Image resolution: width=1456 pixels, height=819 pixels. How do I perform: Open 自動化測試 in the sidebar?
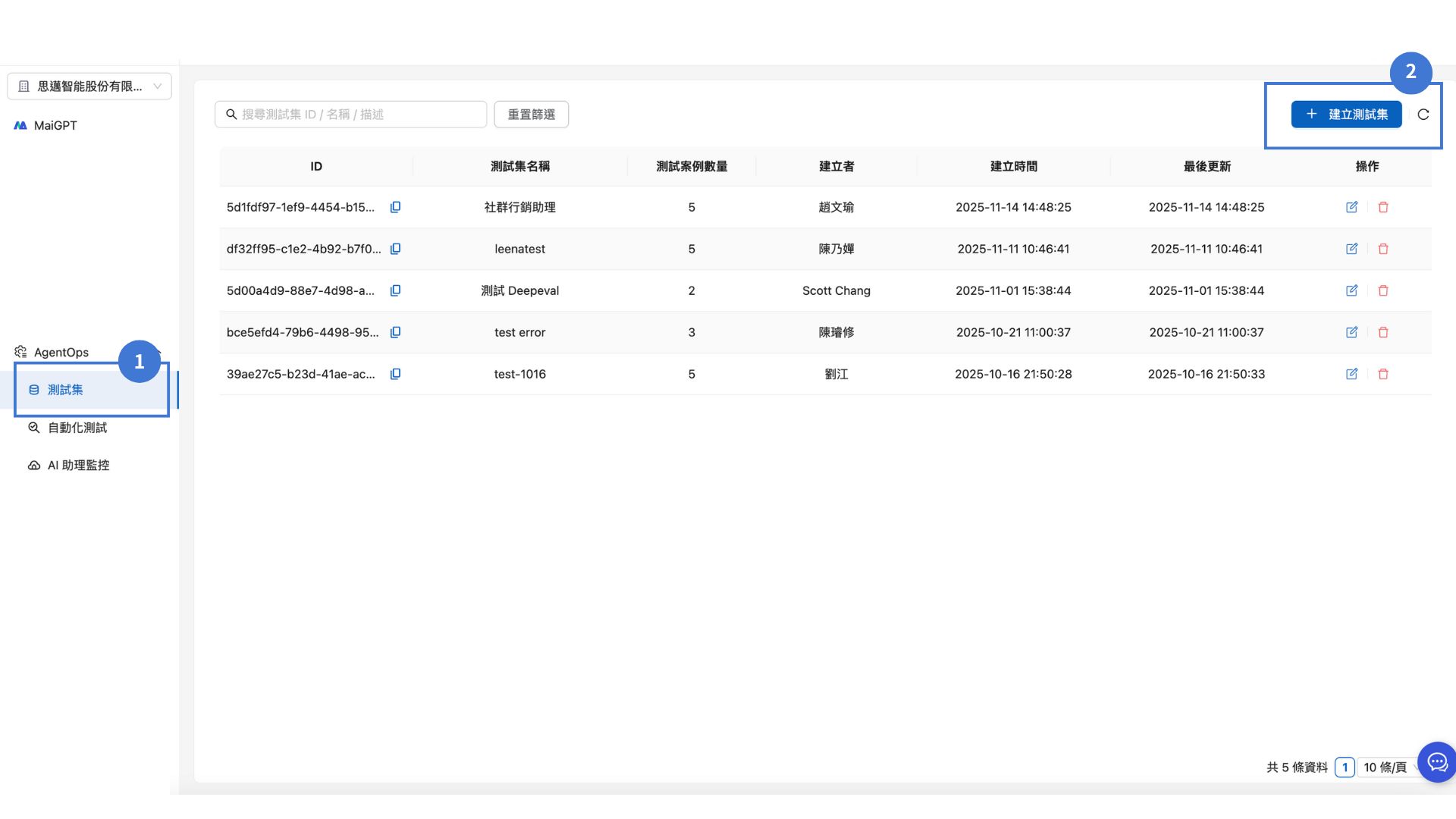pos(77,428)
